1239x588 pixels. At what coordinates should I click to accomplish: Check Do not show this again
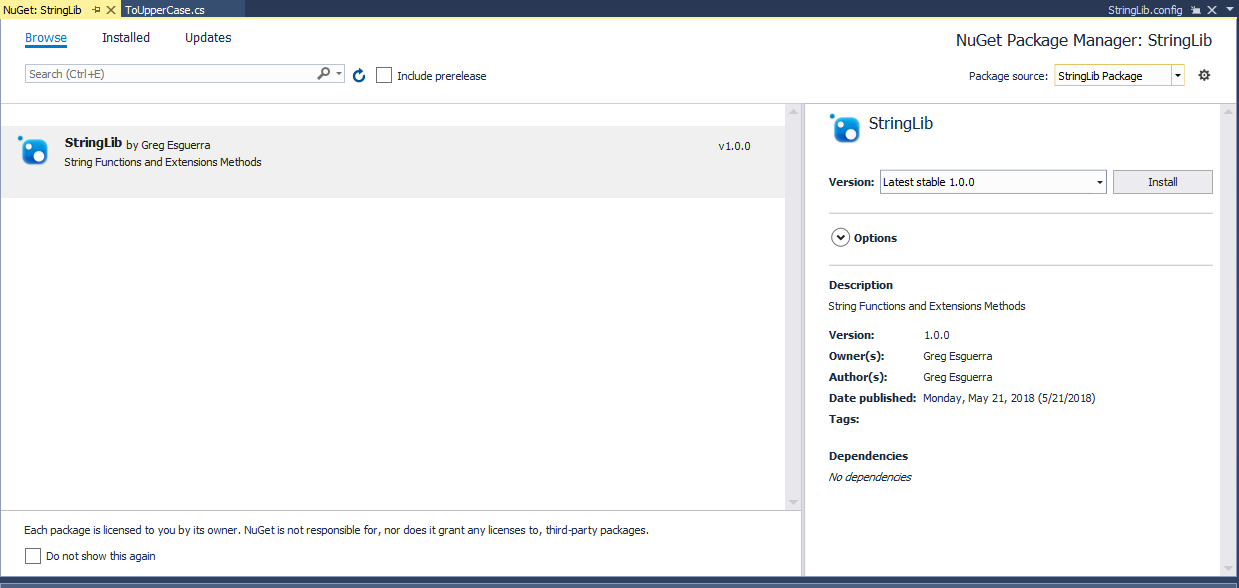(33, 556)
